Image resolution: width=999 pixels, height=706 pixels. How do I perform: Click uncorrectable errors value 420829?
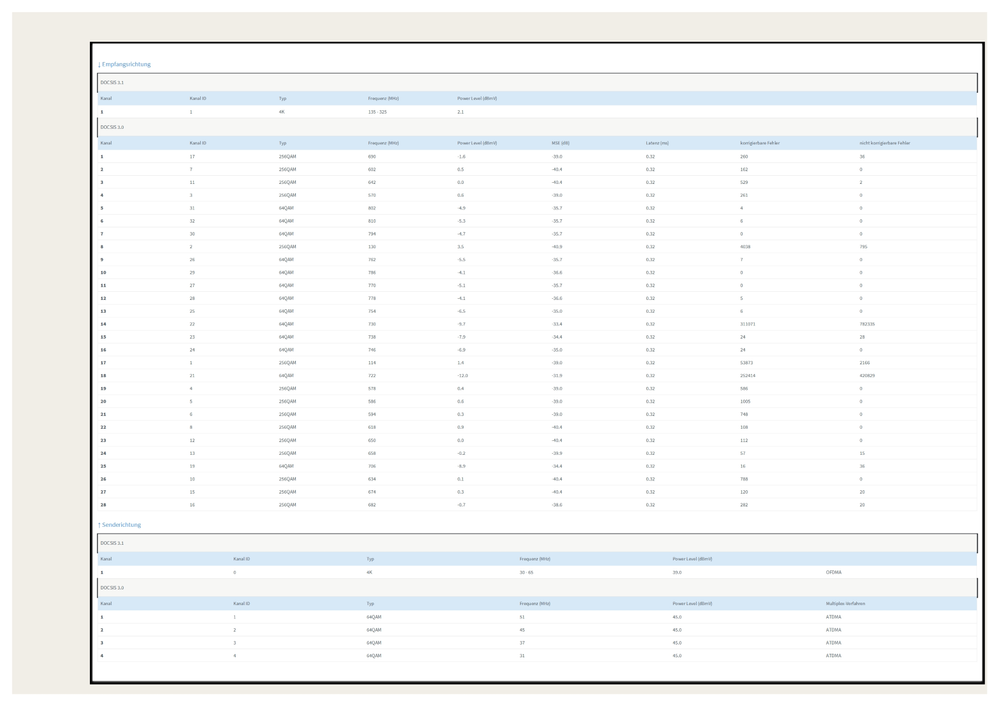click(x=866, y=376)
